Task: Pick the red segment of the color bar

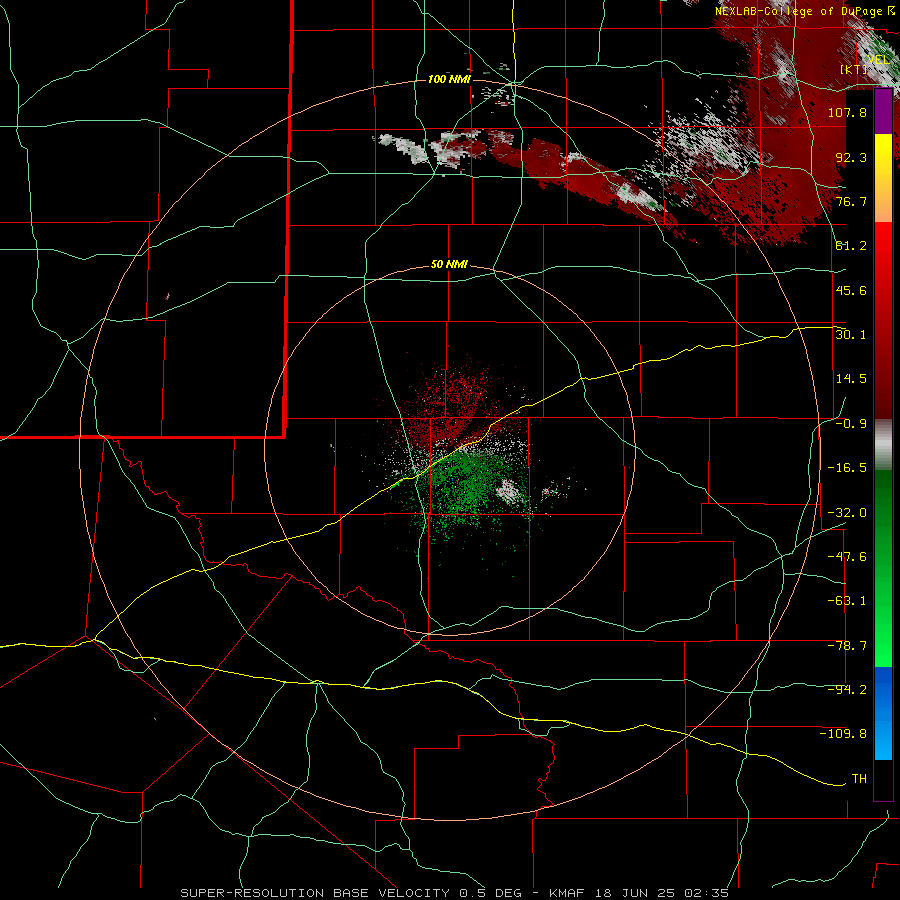Action: pyautogui.click(x=883, y=320)
